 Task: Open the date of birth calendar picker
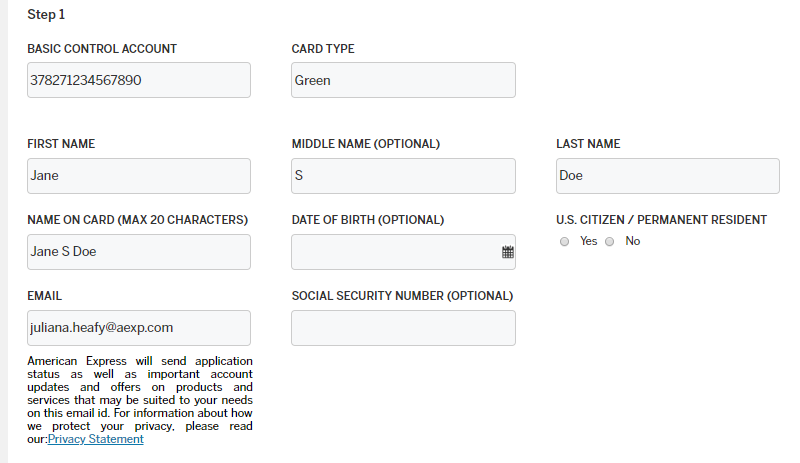(x=507, y=252)
